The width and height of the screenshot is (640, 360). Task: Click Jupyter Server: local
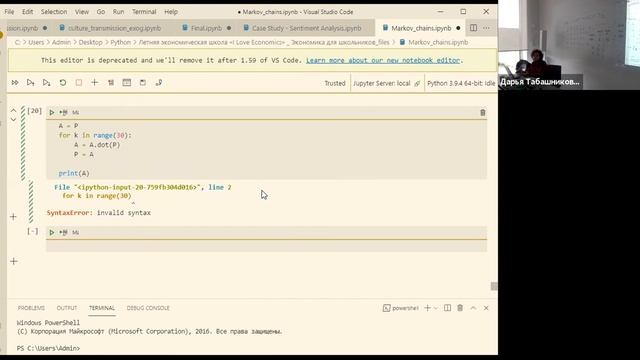coord(386,83)
